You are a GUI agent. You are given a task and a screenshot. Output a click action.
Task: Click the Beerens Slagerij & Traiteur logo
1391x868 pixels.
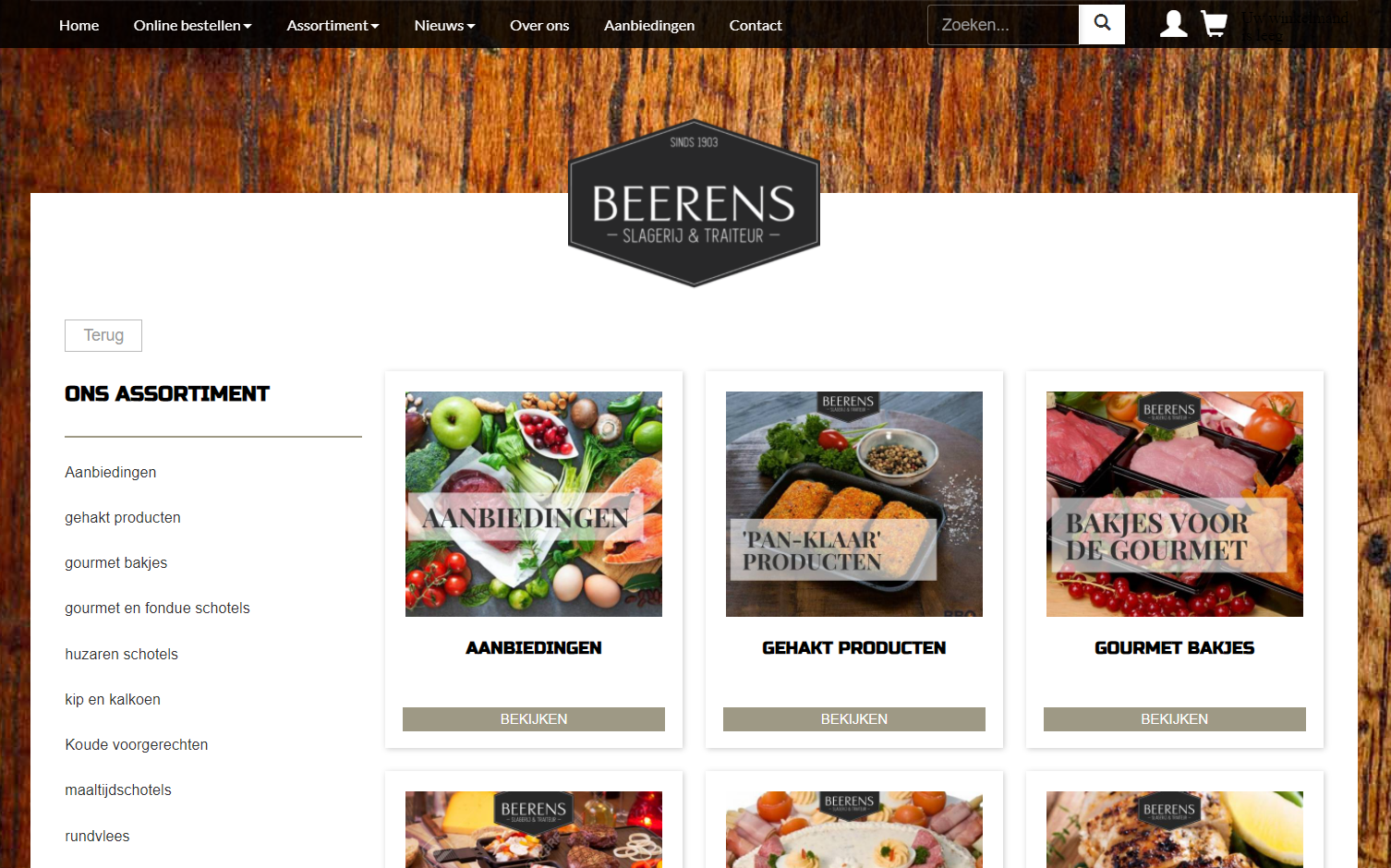point(694,203)
